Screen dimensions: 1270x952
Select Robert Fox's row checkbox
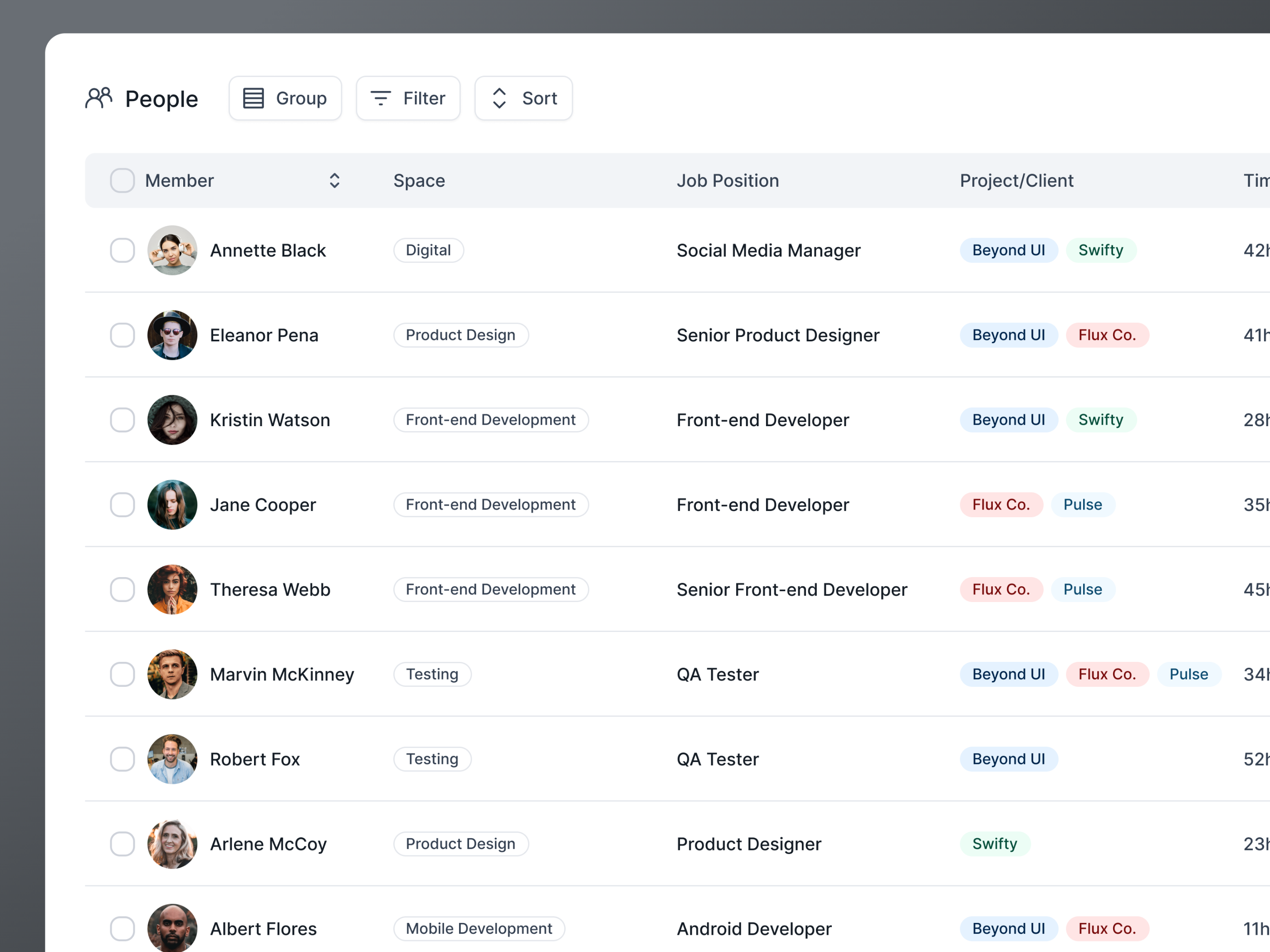pos(122,758)
